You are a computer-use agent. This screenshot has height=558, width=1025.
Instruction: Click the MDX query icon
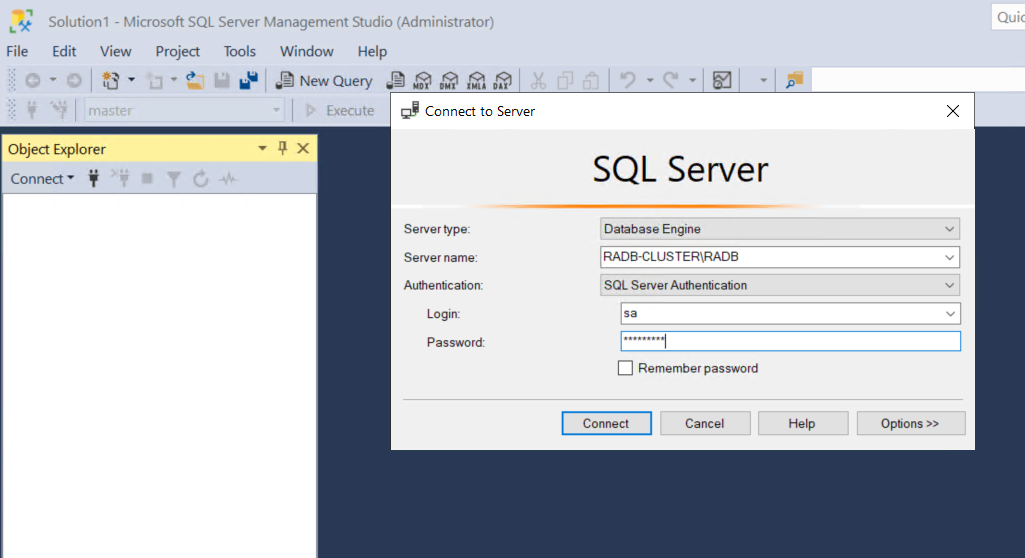click(x=422, y=80)
